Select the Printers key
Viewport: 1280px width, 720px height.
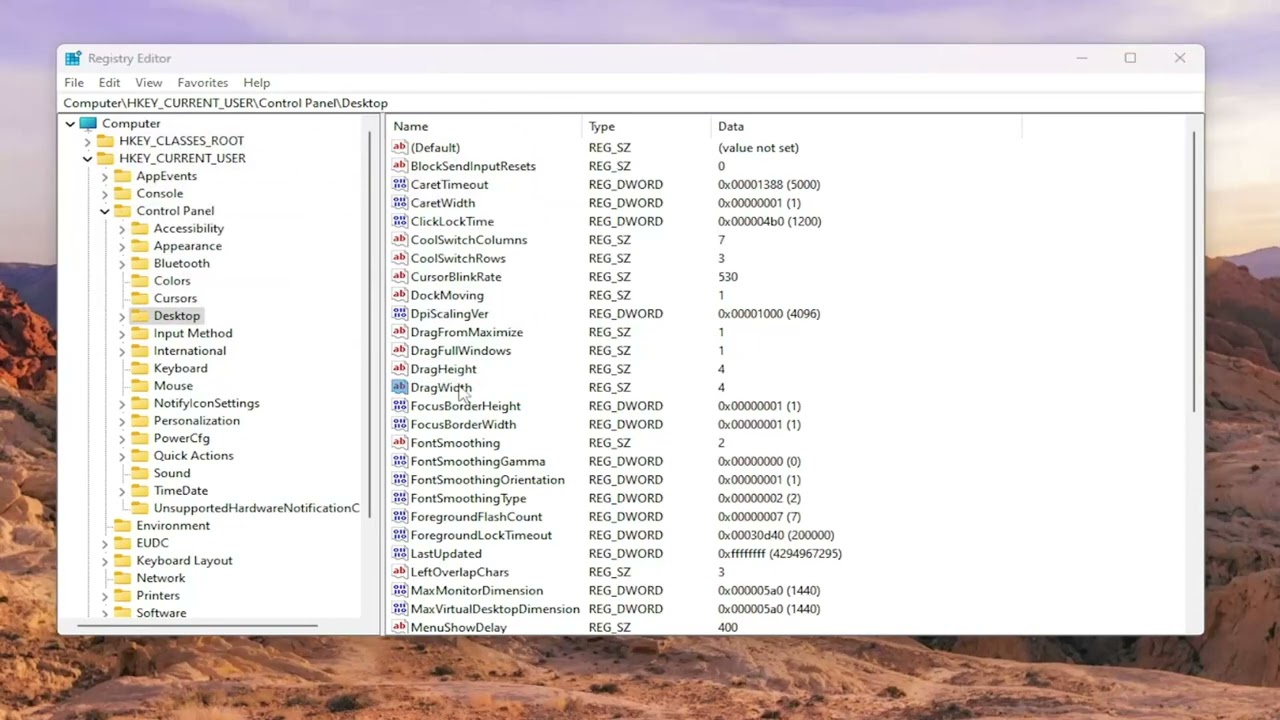158,596
